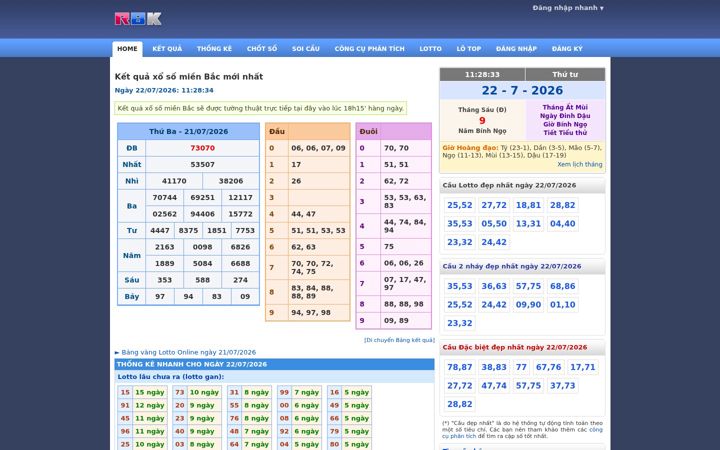Click lotto gan number 16
Image resolution: width=720 pixels, height=450 pixels.
tap(334, 392)
